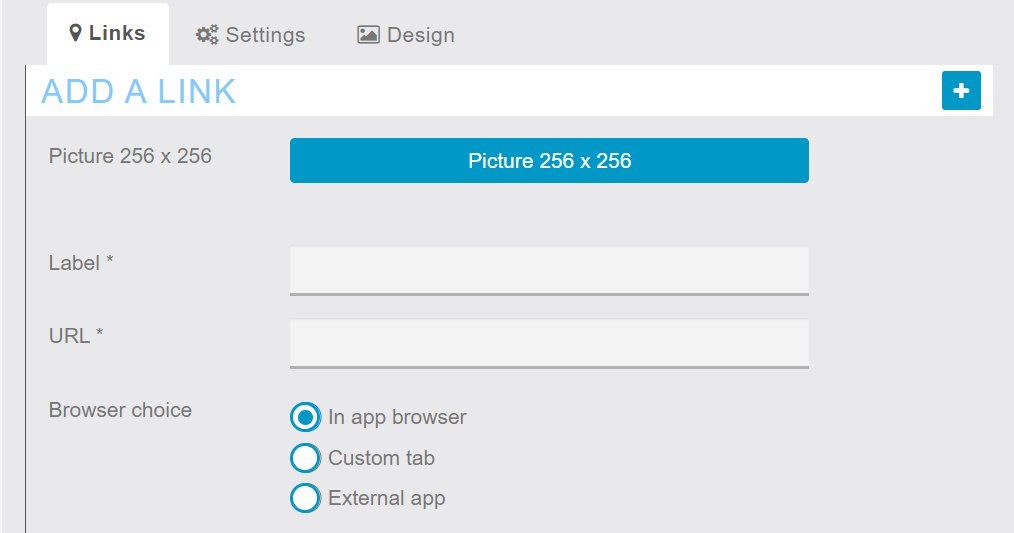
Task: Click the blue Picture 256 x 256 button
Action: [x=549, y=161]
